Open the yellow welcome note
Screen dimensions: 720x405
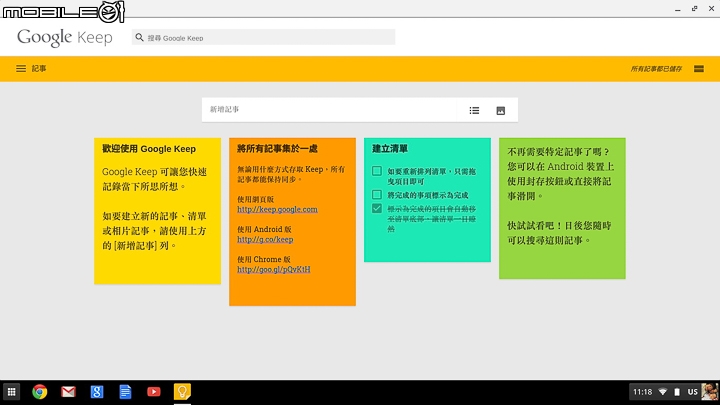pyautogui.click(x=158, y=211)
